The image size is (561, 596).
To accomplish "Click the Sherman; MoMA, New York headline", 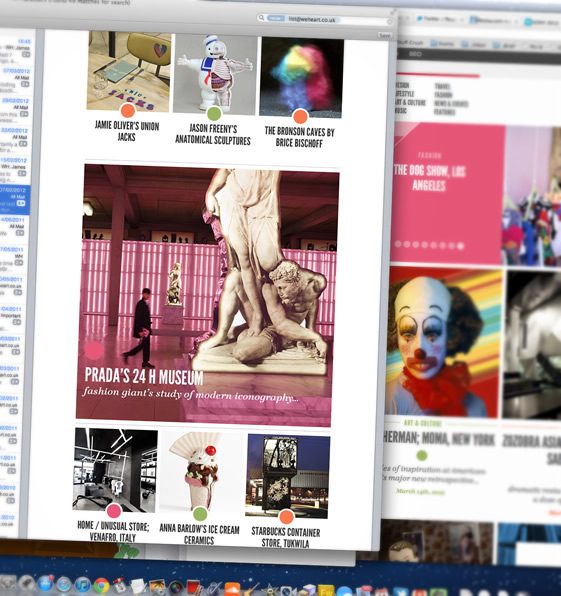I will 439,439.
